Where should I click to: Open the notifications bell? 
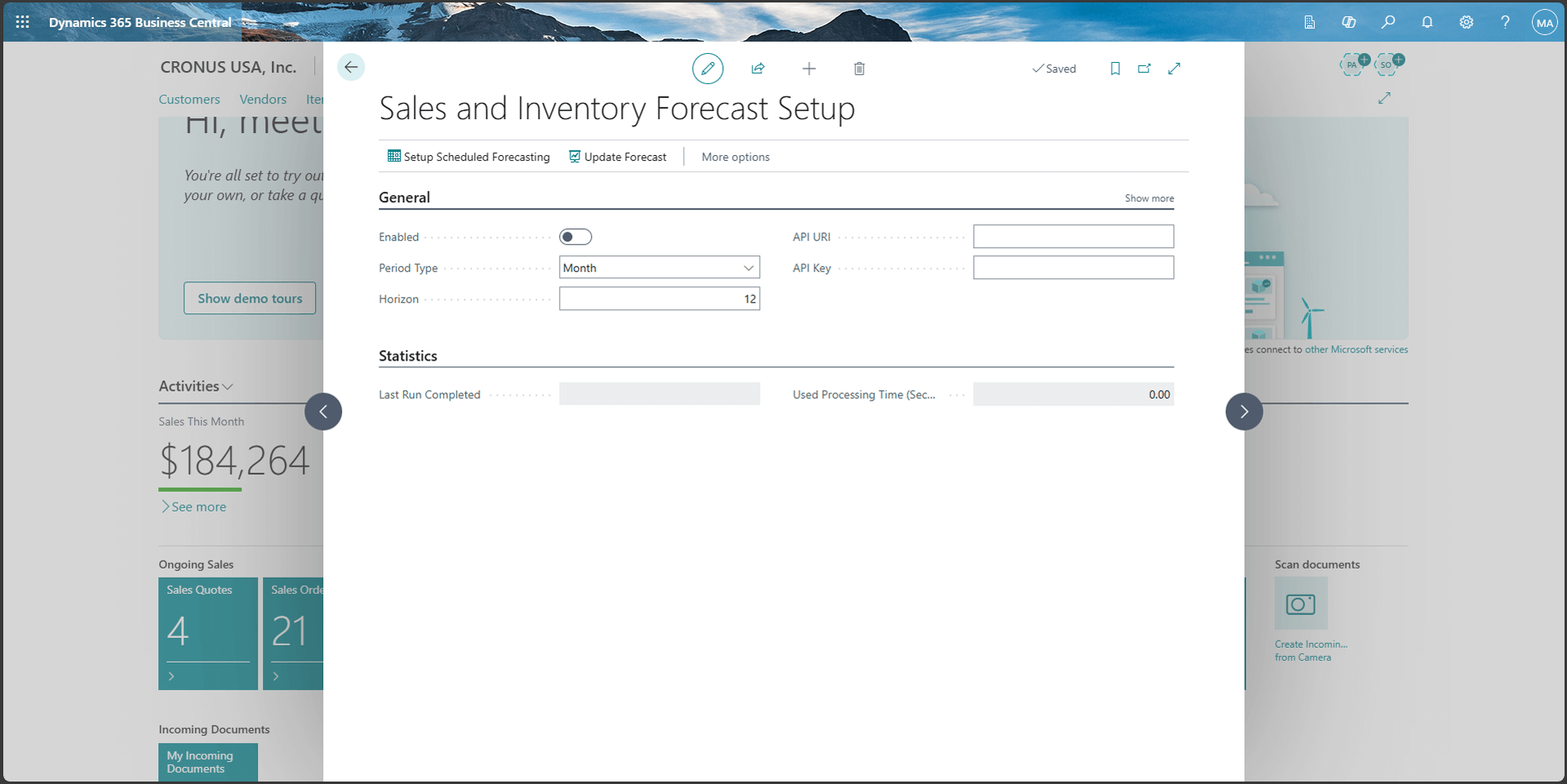click(1427, 22)
